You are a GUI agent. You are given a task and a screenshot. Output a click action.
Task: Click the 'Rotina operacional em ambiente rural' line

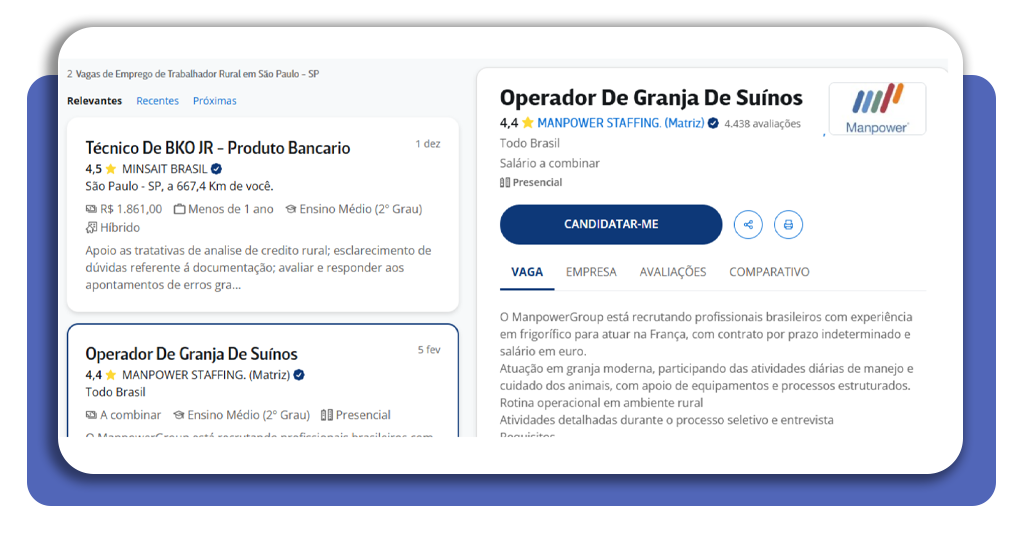click(601, 403)
